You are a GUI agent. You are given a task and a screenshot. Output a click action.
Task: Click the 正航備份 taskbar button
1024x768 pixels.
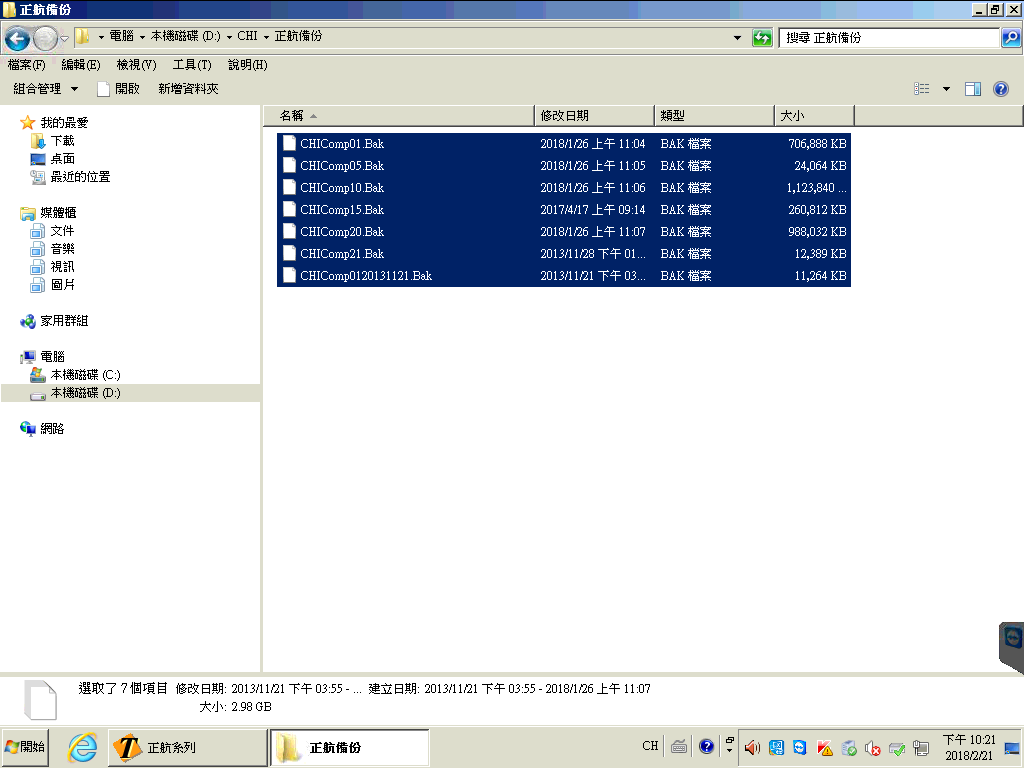[x=349, y=747]
